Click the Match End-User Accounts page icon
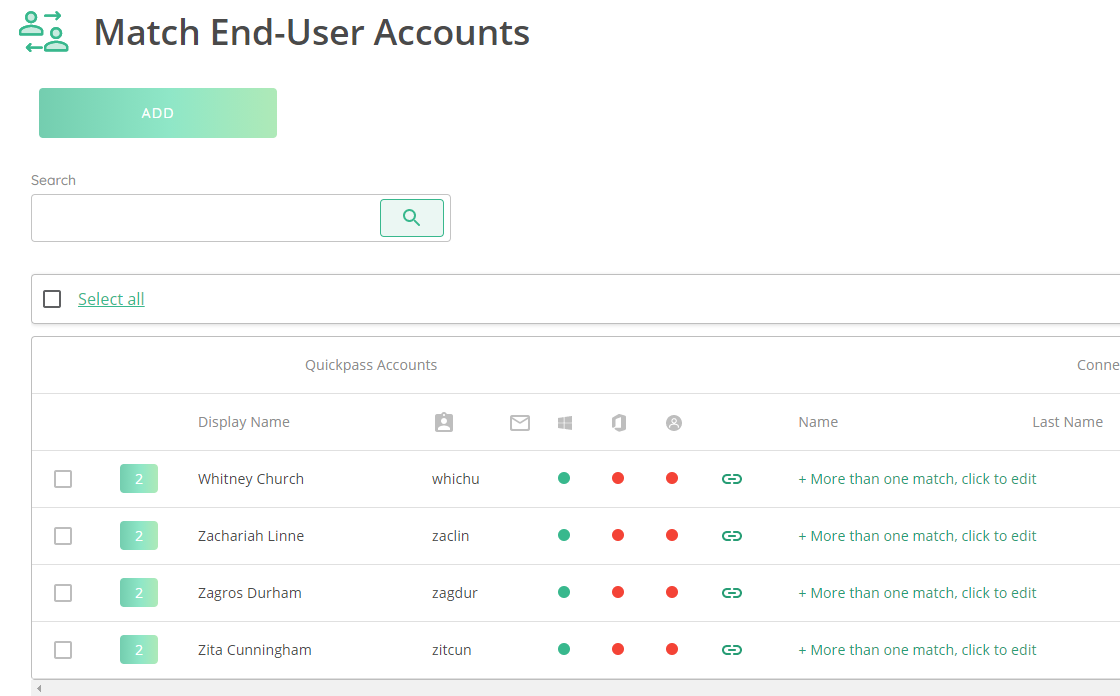Screen dimensions: 1120x696 pos(44,32)
